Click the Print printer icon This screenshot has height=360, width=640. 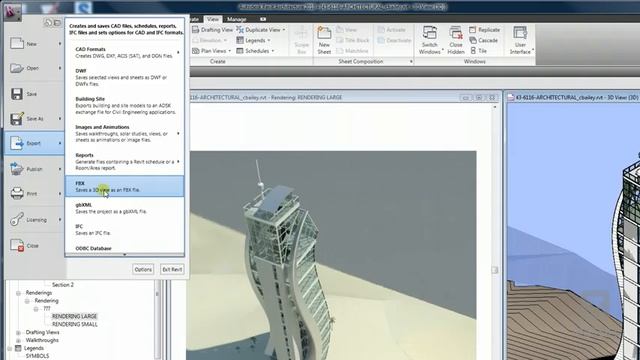(x=17, y=193)
